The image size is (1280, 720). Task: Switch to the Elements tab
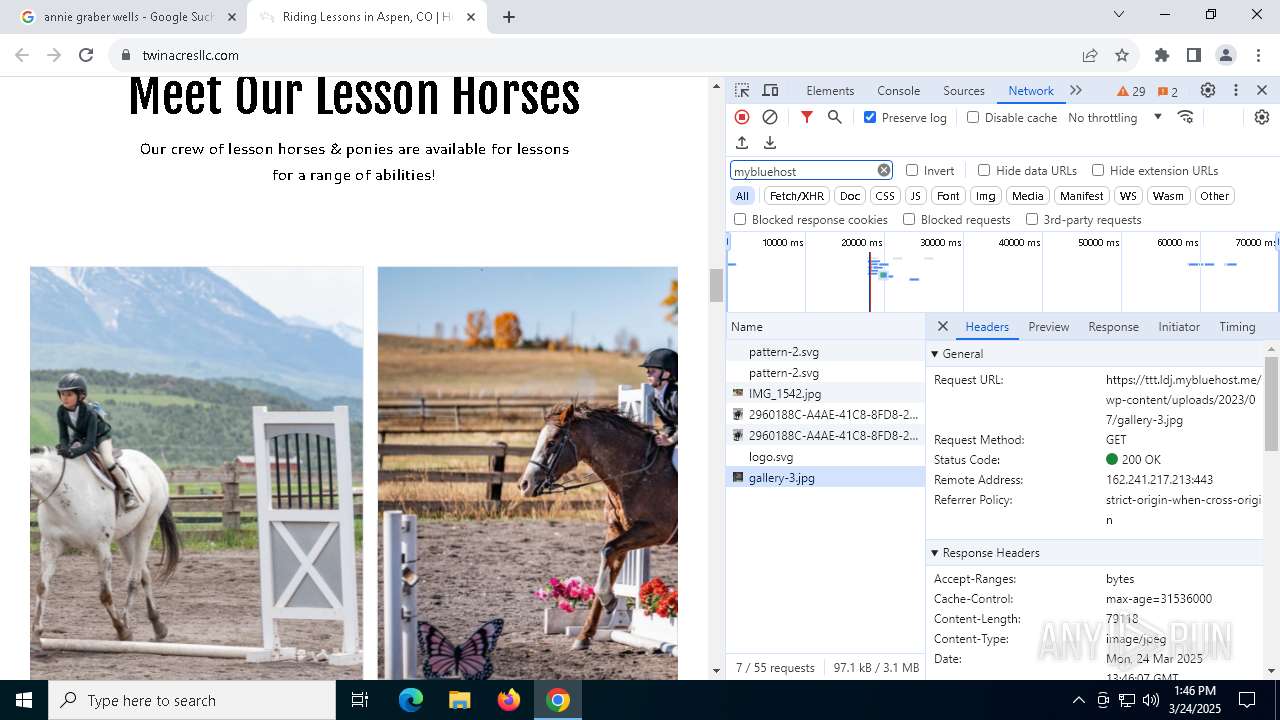tap(830, 91)
